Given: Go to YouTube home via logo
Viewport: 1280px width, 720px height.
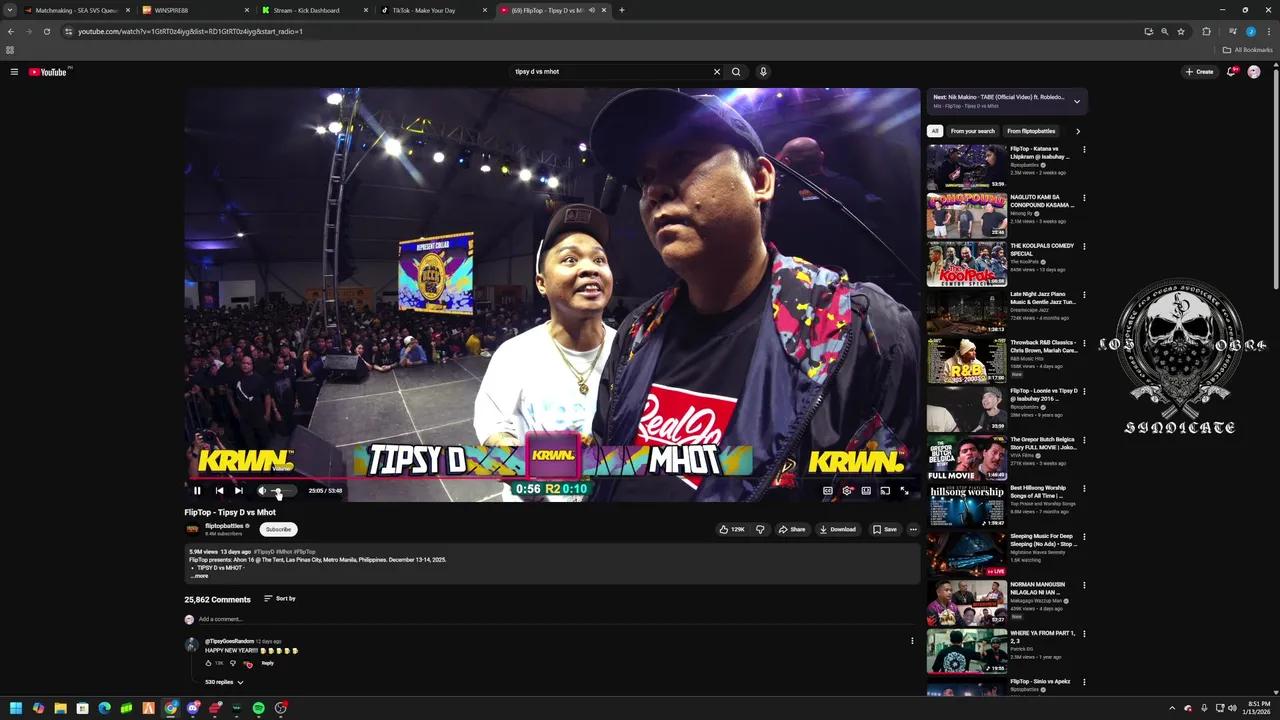Looking at the screenshot, I should [49, 72].
